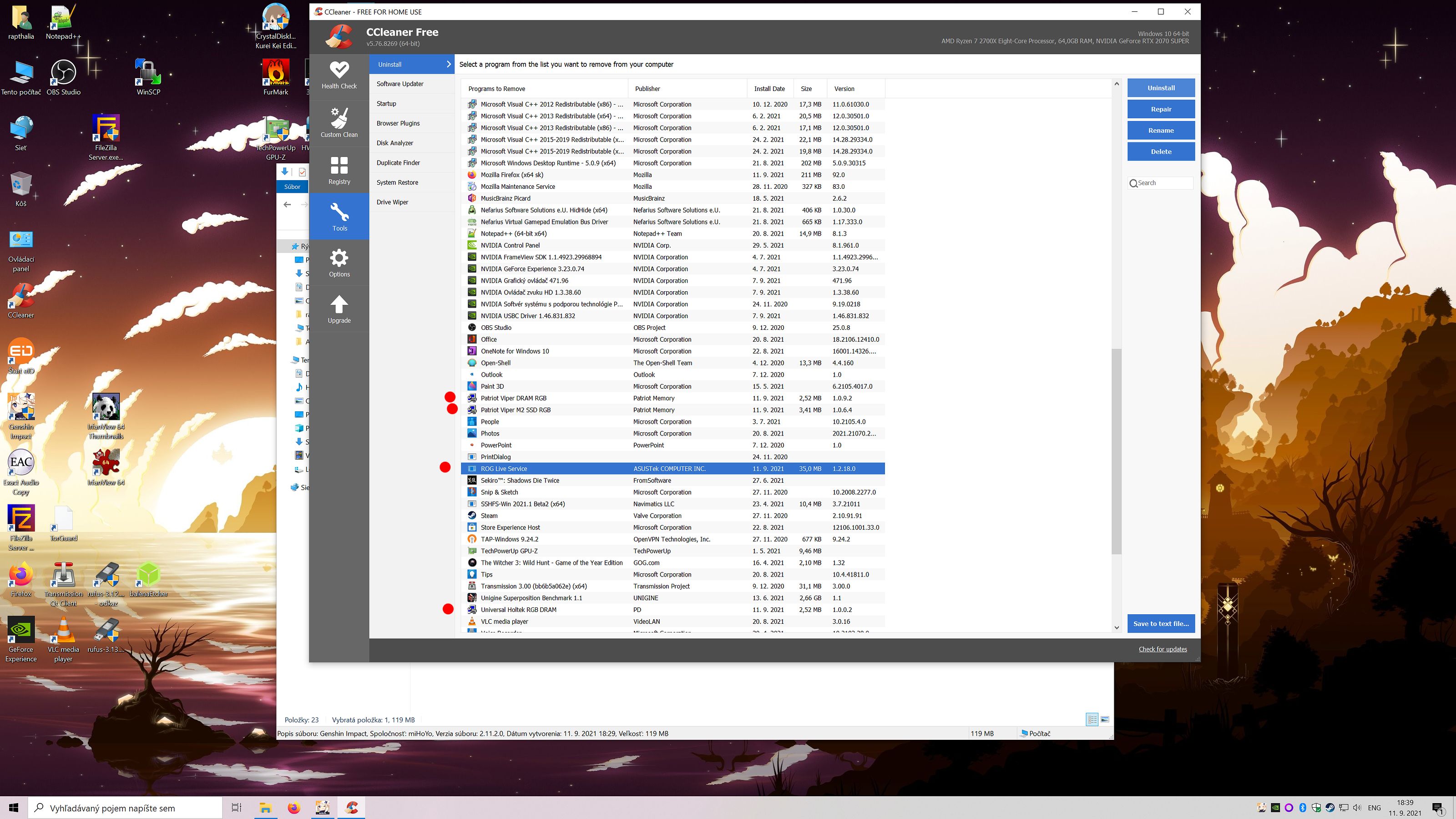Sort list by Install Date column

[x=770, y=89]
